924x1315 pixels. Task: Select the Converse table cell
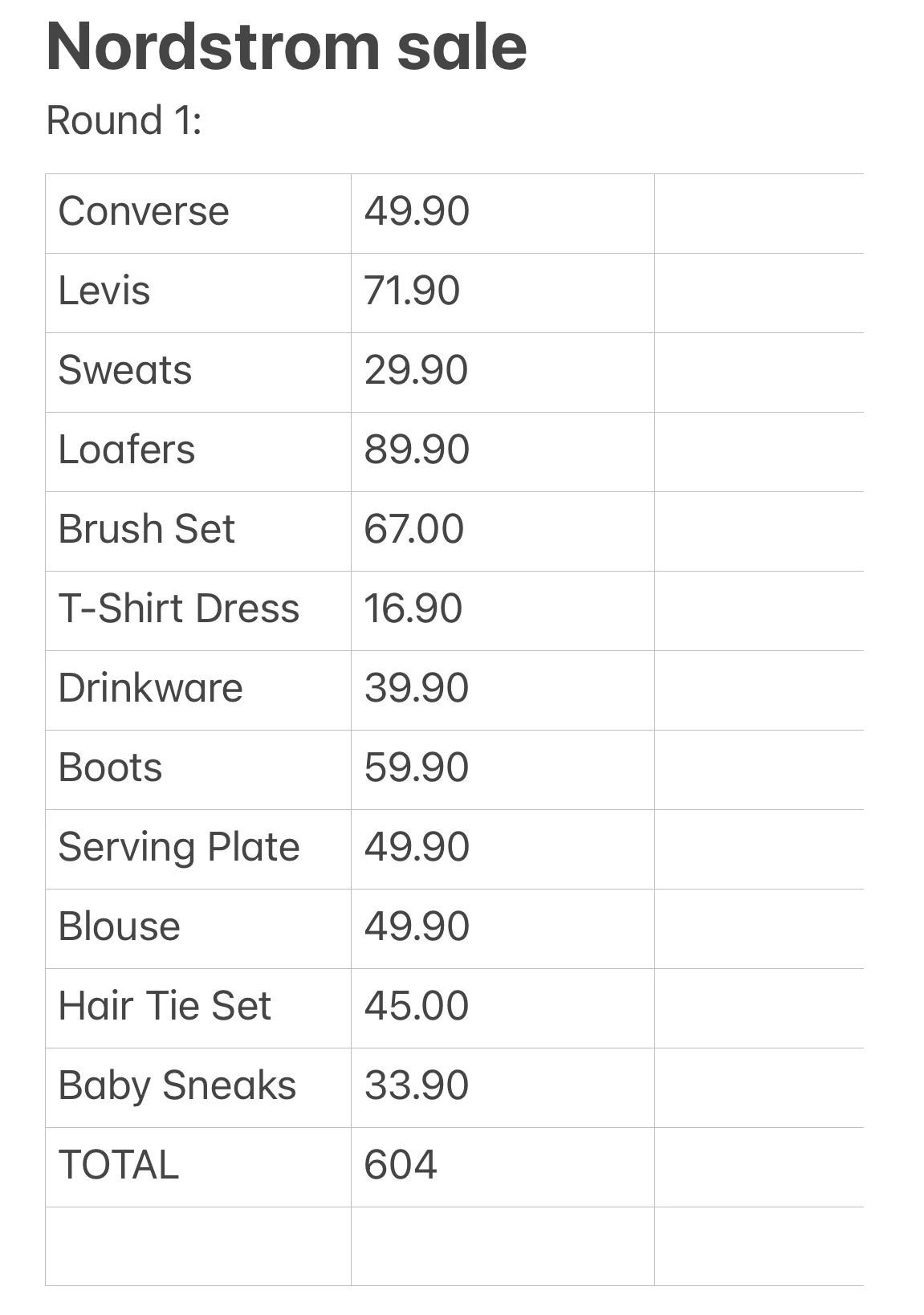click(x=198, y=214)
